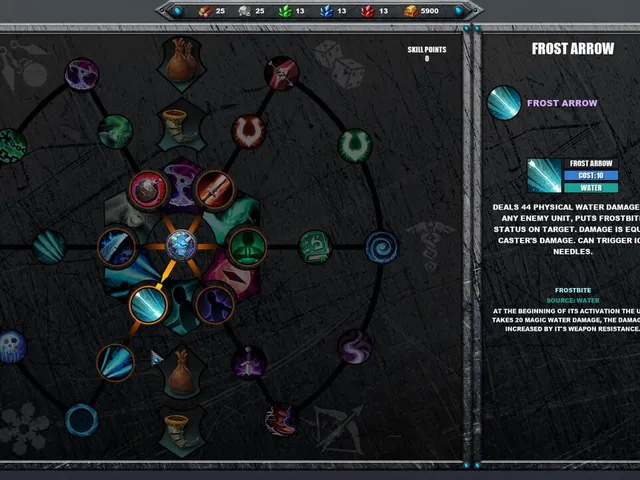This screenshot has width=640, height=480.
Task: Select the blue arrow volley skill node
Action: pos(116,362)
